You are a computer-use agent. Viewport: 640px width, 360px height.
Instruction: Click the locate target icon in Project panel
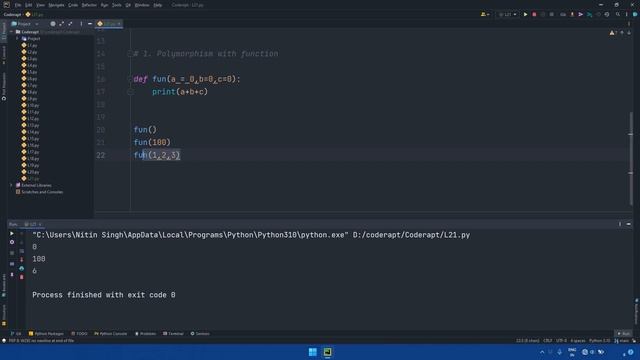[x=53, y=24]
